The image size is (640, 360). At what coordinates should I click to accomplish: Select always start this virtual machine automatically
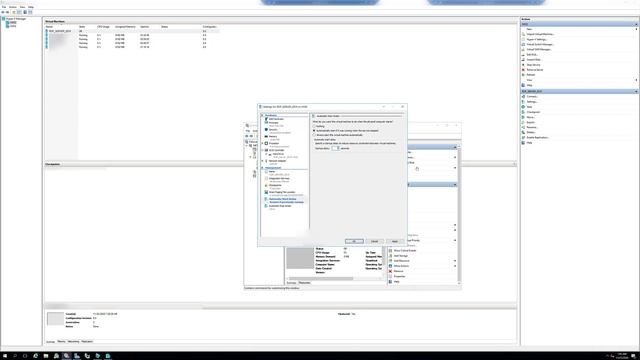314,135
